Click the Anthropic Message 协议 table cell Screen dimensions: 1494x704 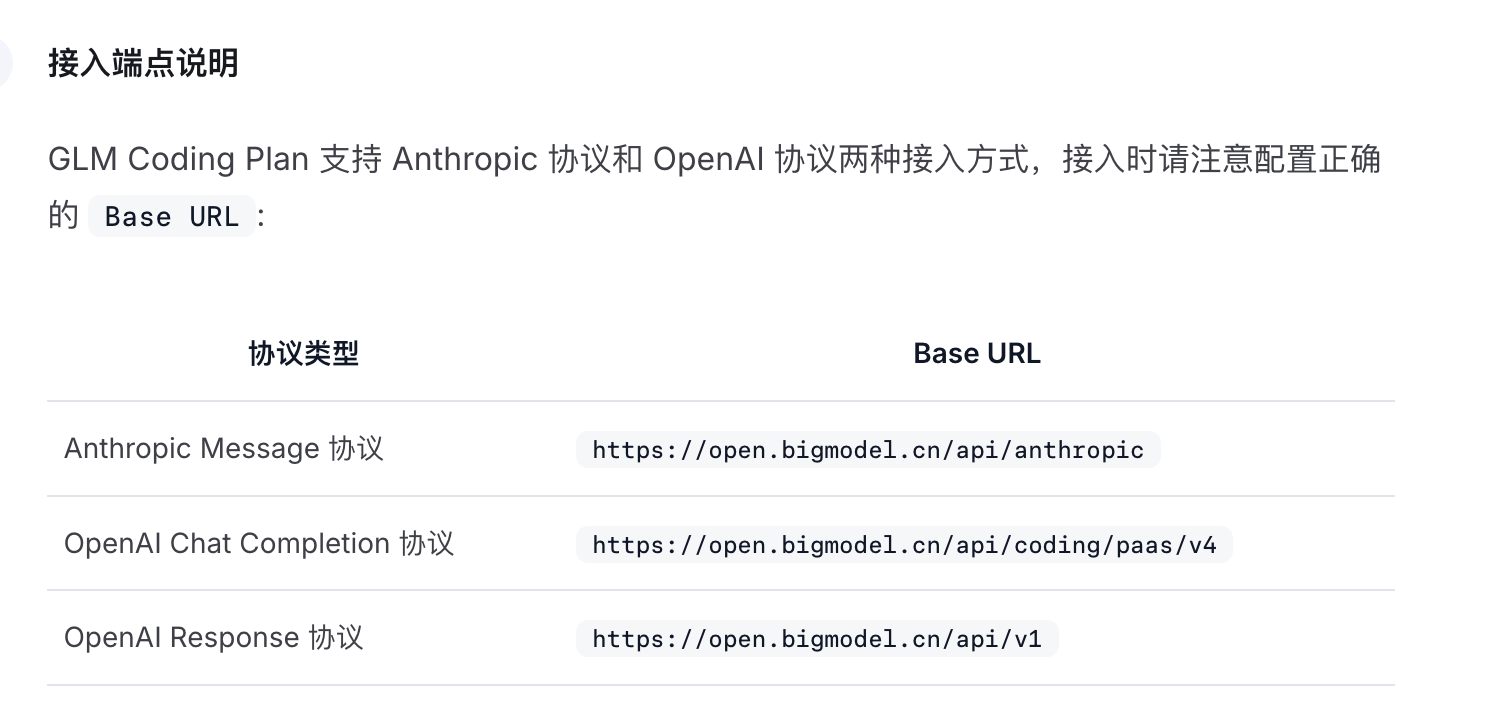click(224, 448)
